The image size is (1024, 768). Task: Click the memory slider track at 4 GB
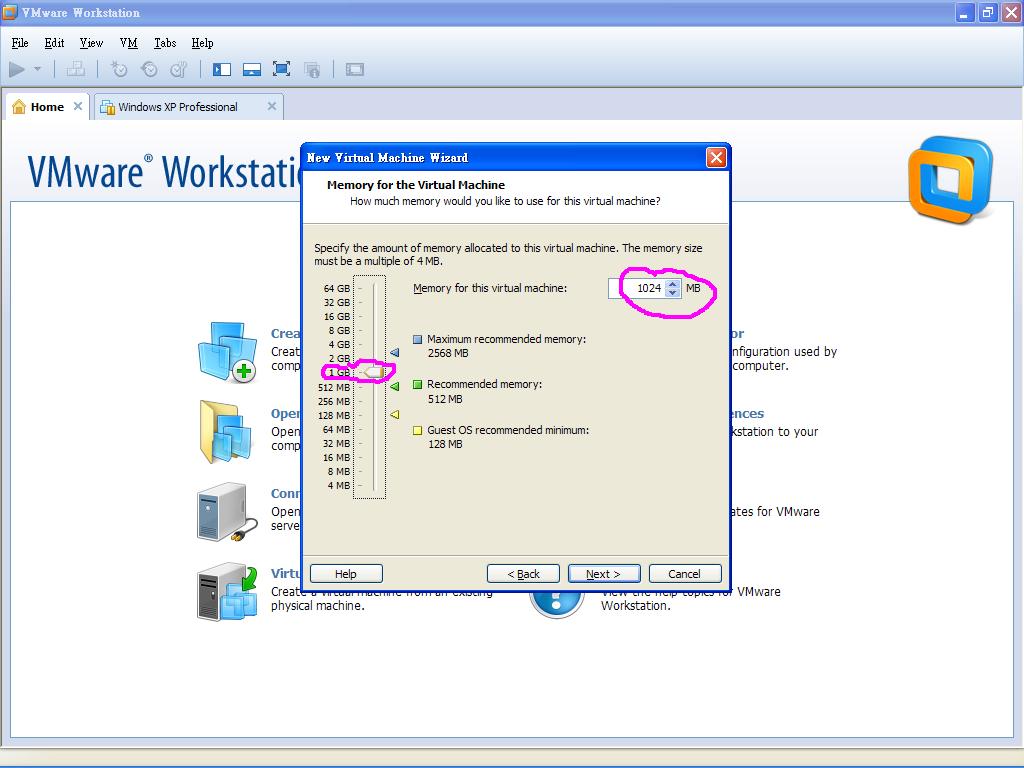[x=374, y=344]
